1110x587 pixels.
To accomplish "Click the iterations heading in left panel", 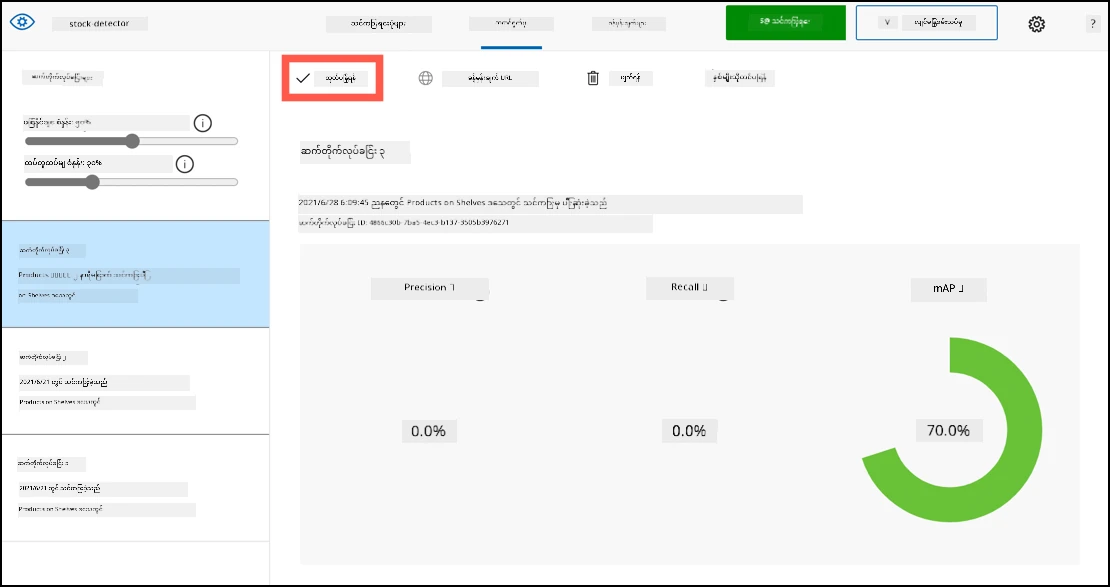I will tap(62, 77).
